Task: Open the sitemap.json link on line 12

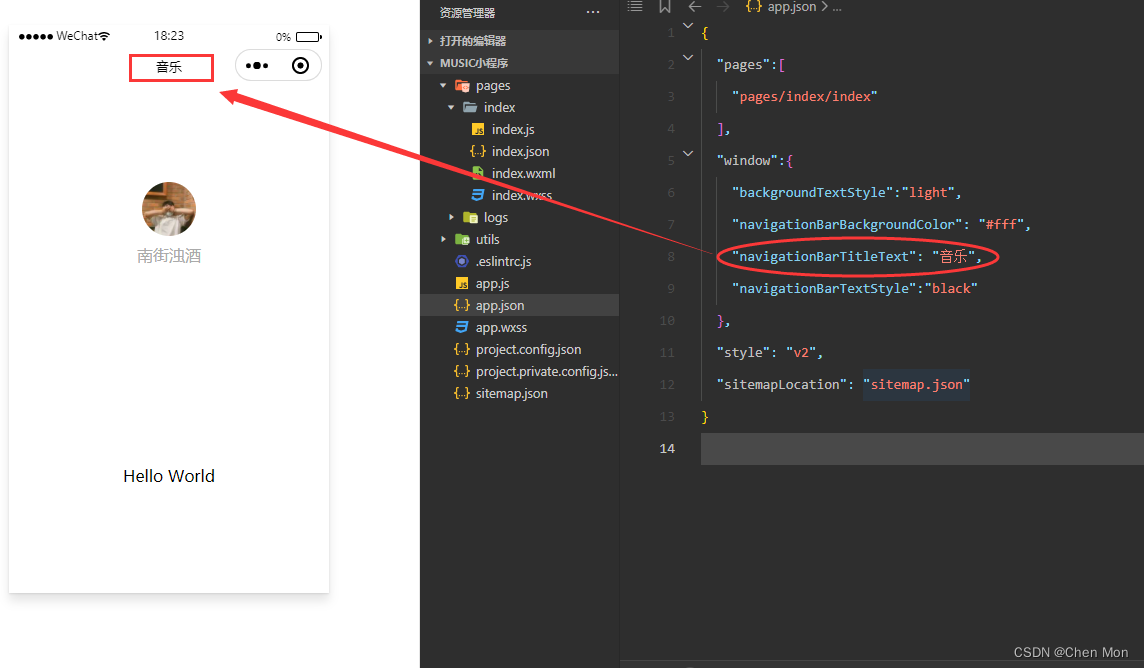Action: point(915,384)
